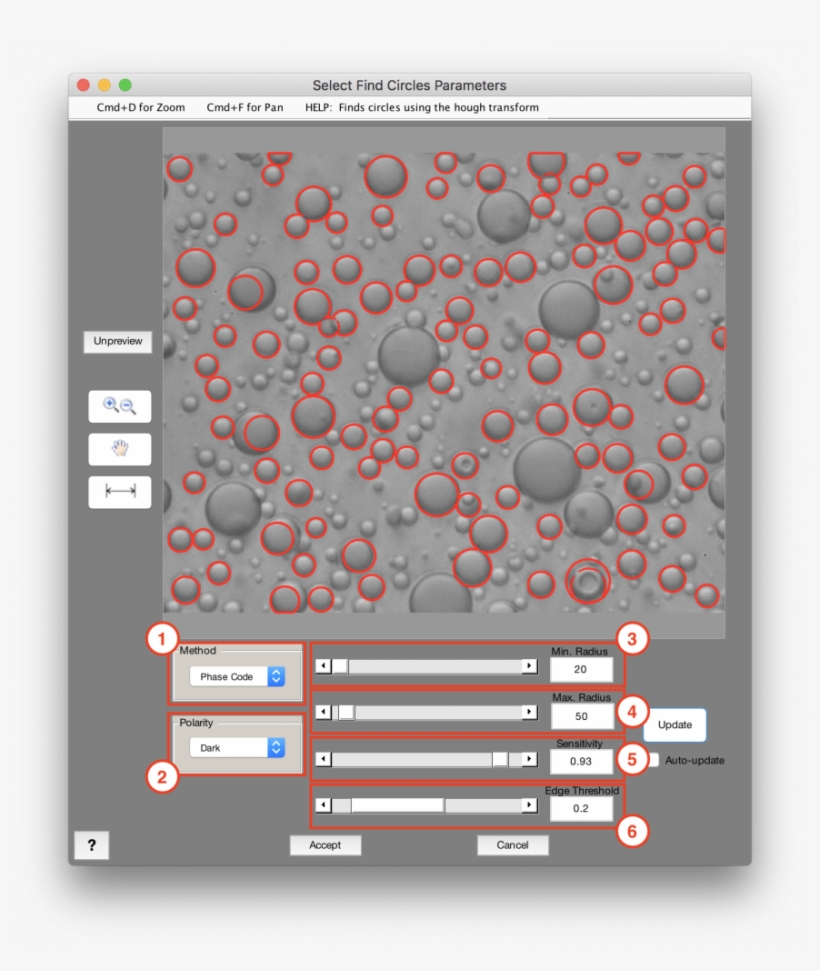
Task: Accept the find circles parameters
Action: [x=325, y=845]
